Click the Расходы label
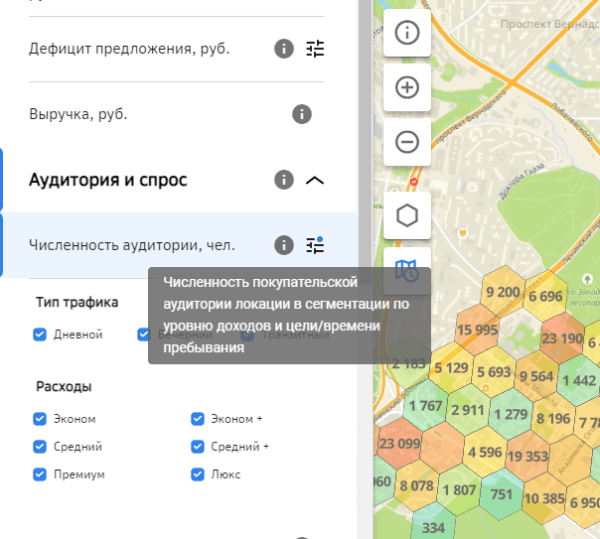The image size is (600, 539). click(64, 386)
